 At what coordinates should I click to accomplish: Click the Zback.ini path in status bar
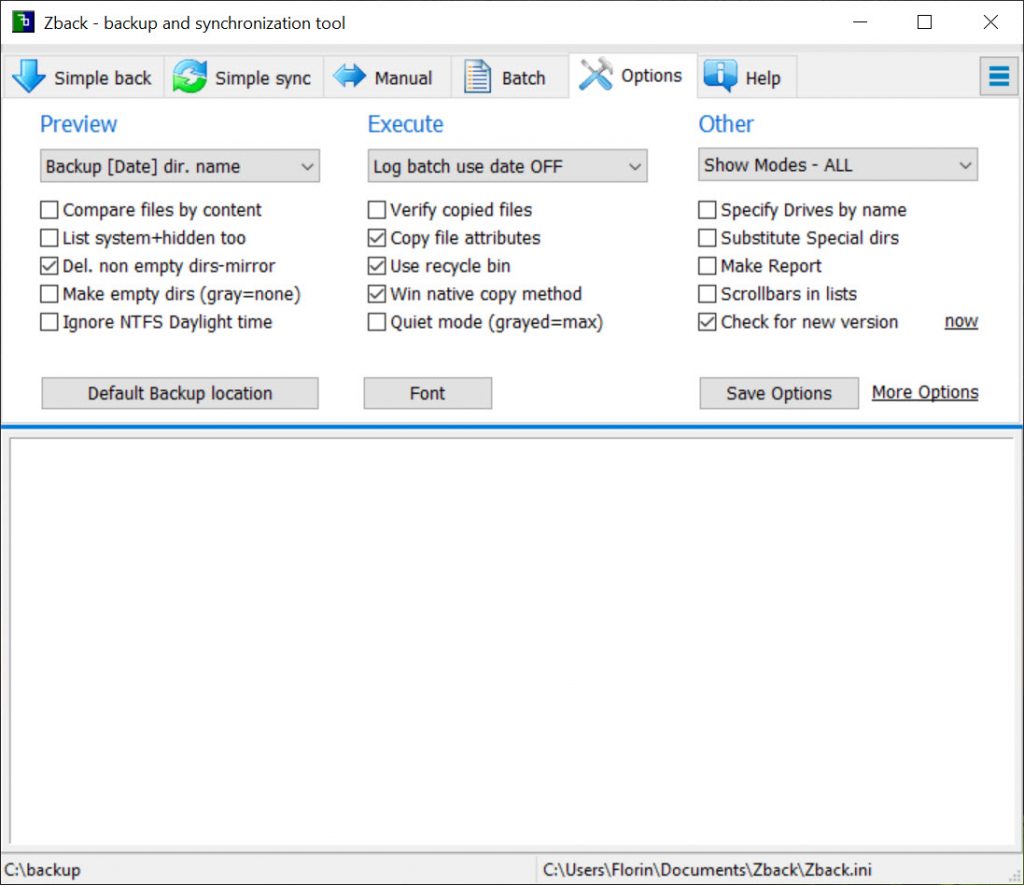coord(707,870)
